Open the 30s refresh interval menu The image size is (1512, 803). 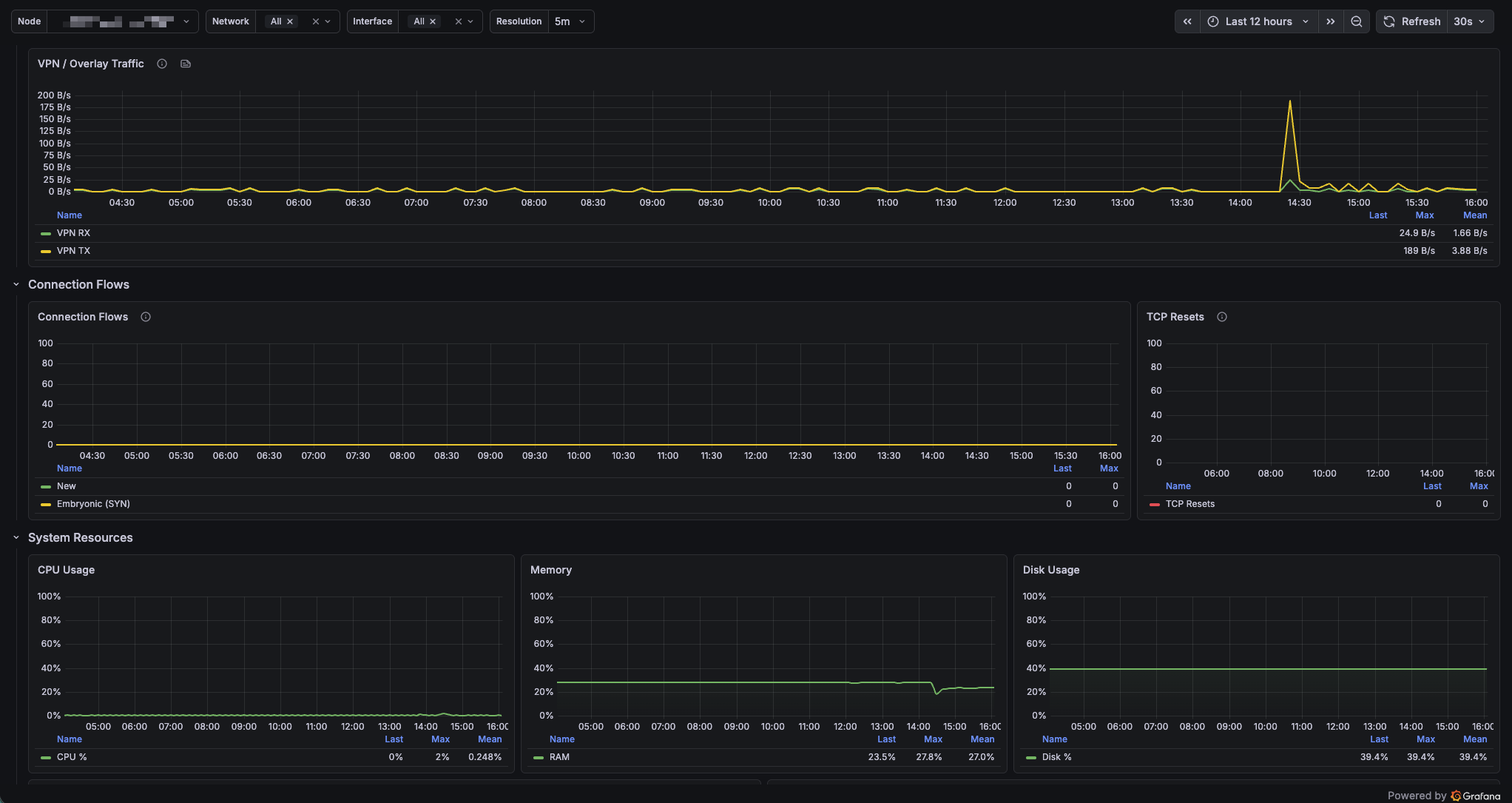tap(1470, 21)
